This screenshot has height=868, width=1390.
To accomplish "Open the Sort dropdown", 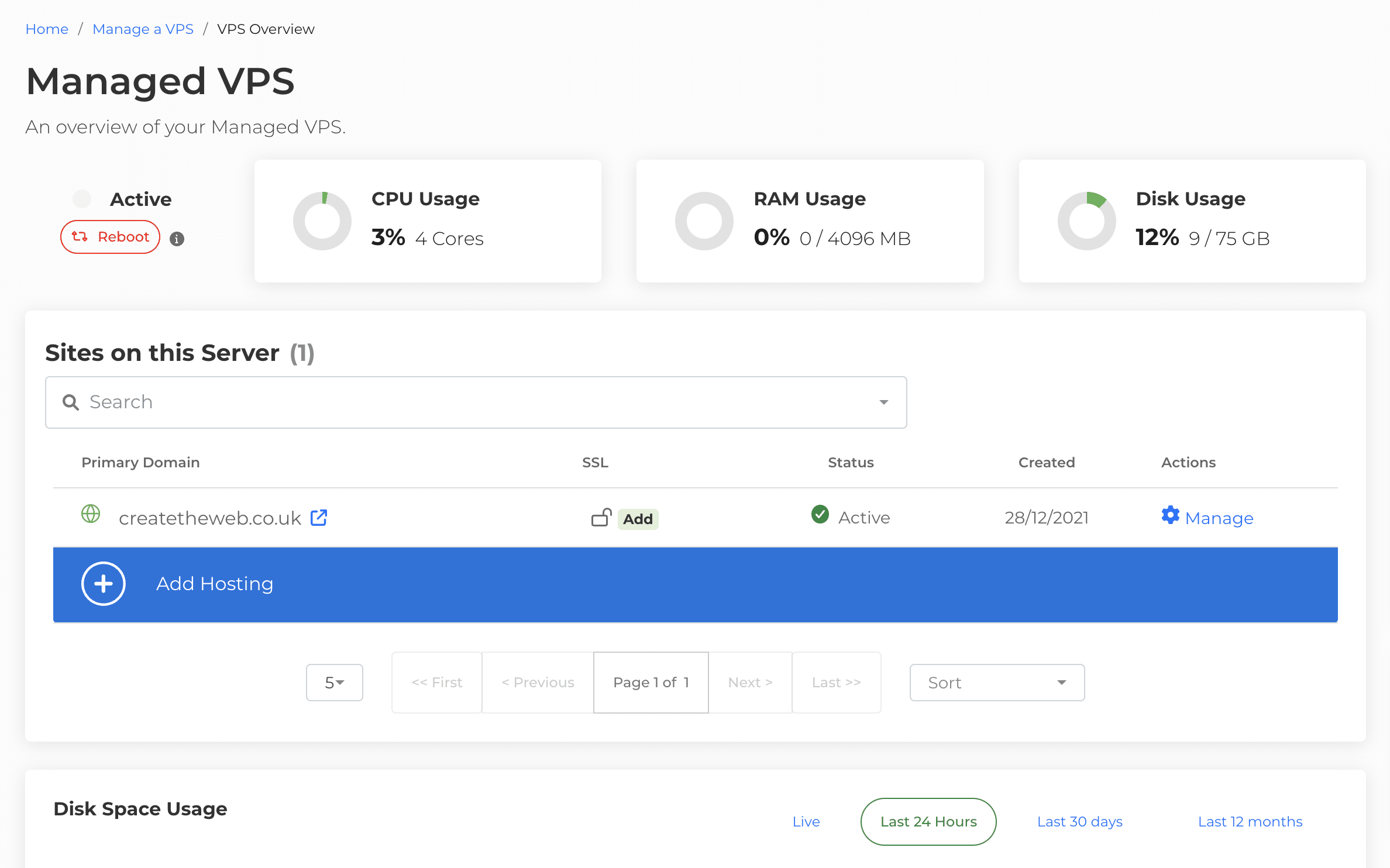I will (x=997, y=683).
